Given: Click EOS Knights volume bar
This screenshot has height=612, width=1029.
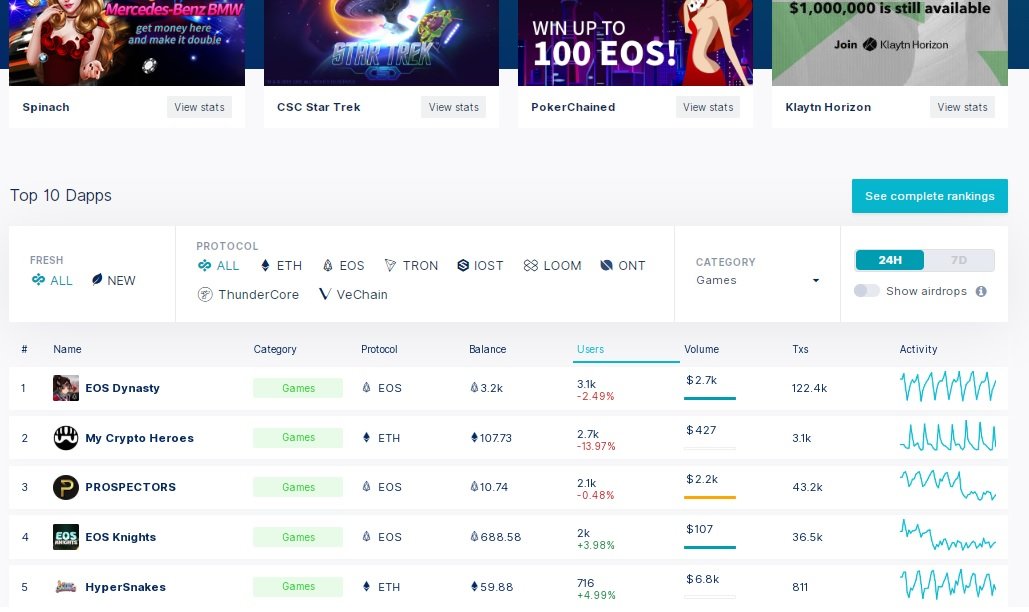Looking at the screenshot, I should tap(709, 547).
